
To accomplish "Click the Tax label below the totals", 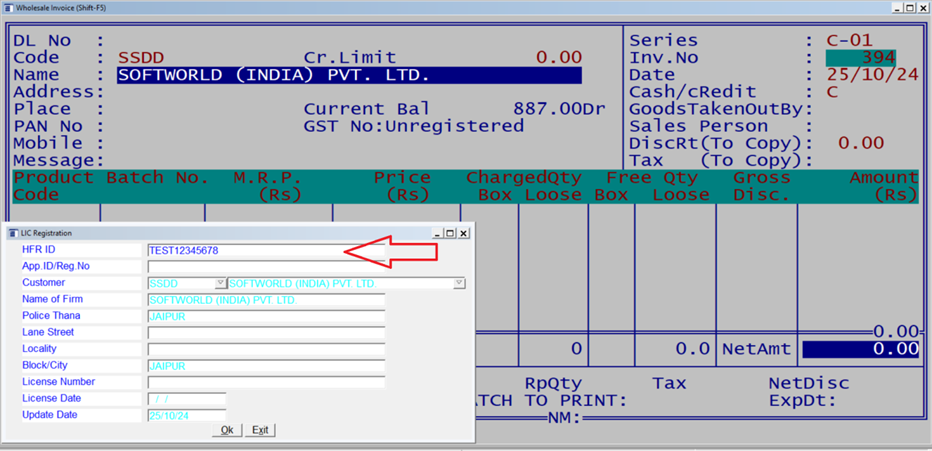I will pyautogui.click(x=669, y=384).
